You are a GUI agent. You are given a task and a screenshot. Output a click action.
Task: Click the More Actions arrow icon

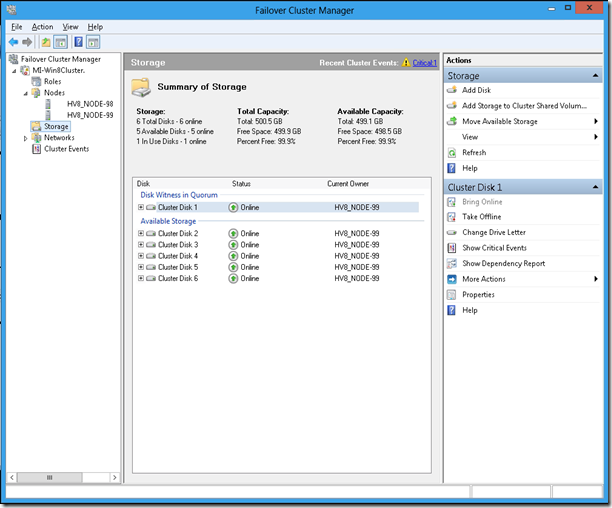(452, 279)
